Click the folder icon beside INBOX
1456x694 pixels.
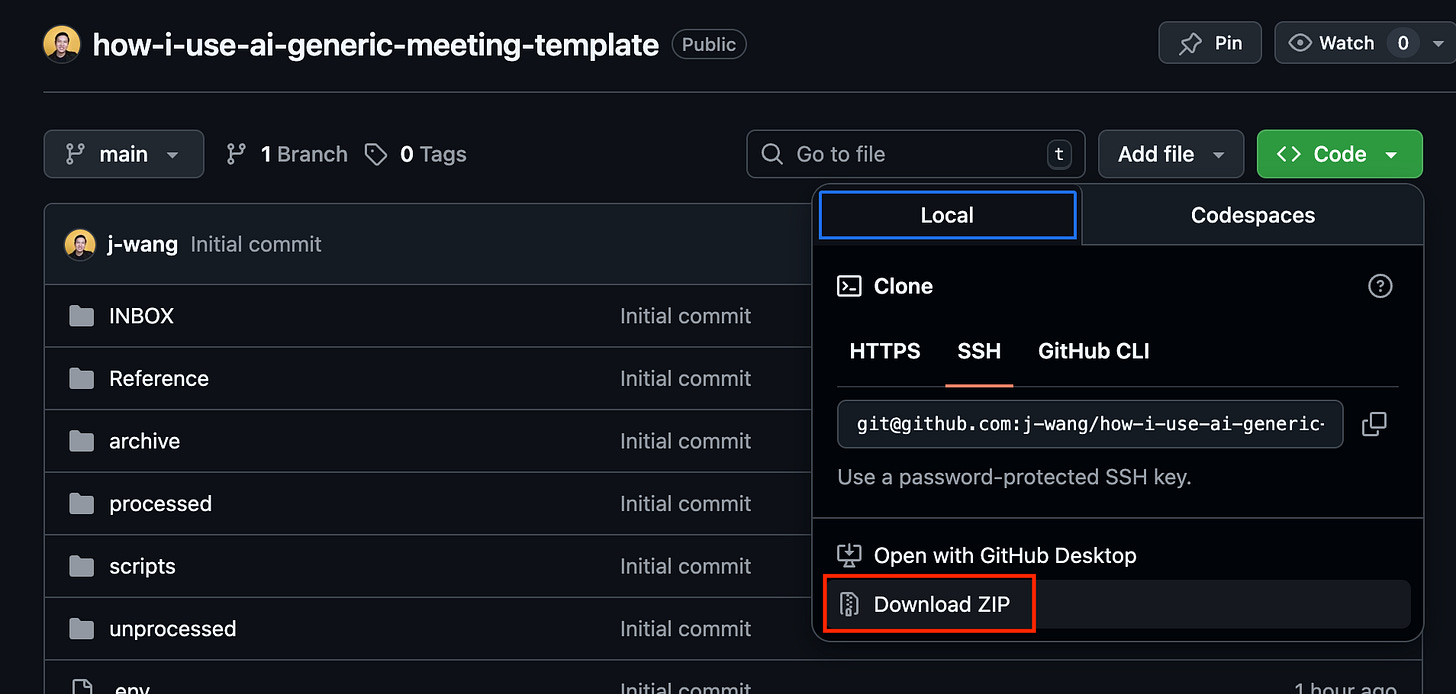click(x=81, y=316)
